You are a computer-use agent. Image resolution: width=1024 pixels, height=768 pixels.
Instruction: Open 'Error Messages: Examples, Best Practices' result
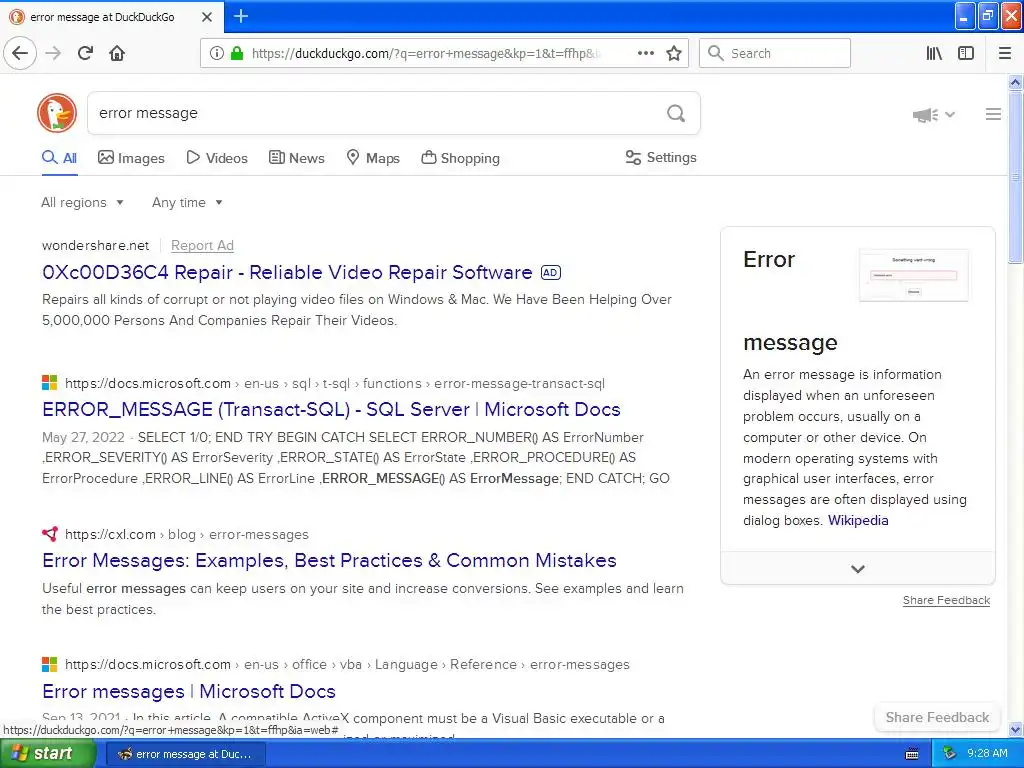tap(329, 560)
